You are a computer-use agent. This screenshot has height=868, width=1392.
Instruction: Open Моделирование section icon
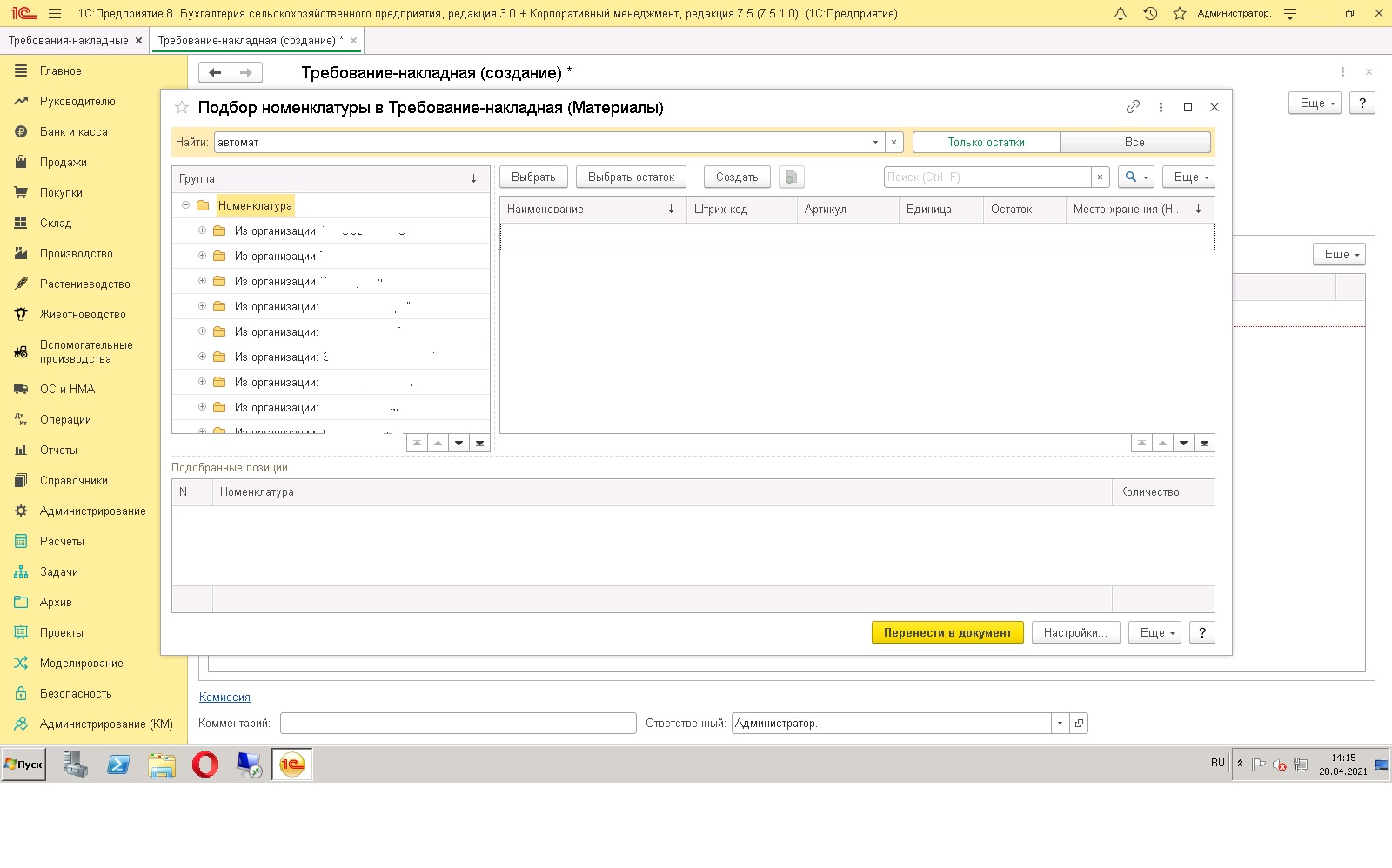pos(21,664)
